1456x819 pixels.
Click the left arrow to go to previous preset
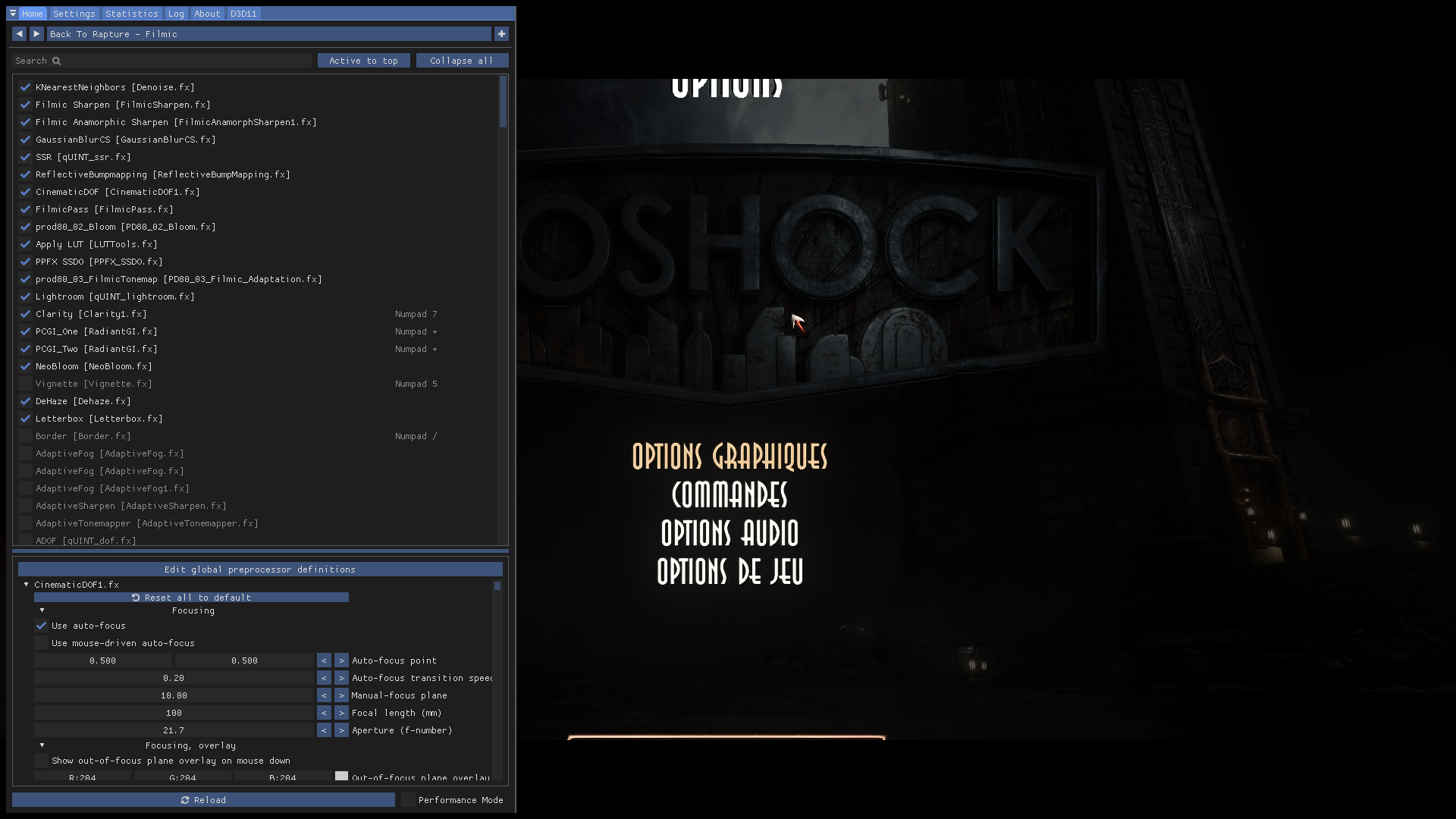point(19,33)
